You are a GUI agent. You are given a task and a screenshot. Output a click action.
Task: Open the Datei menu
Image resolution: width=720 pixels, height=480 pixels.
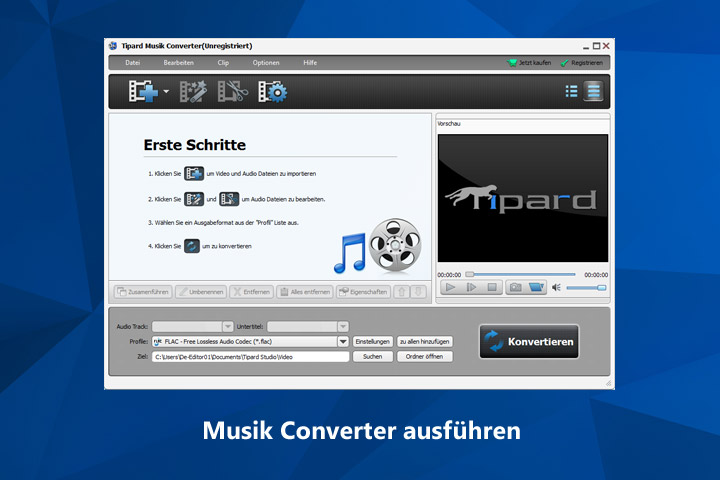pos(132,62)
